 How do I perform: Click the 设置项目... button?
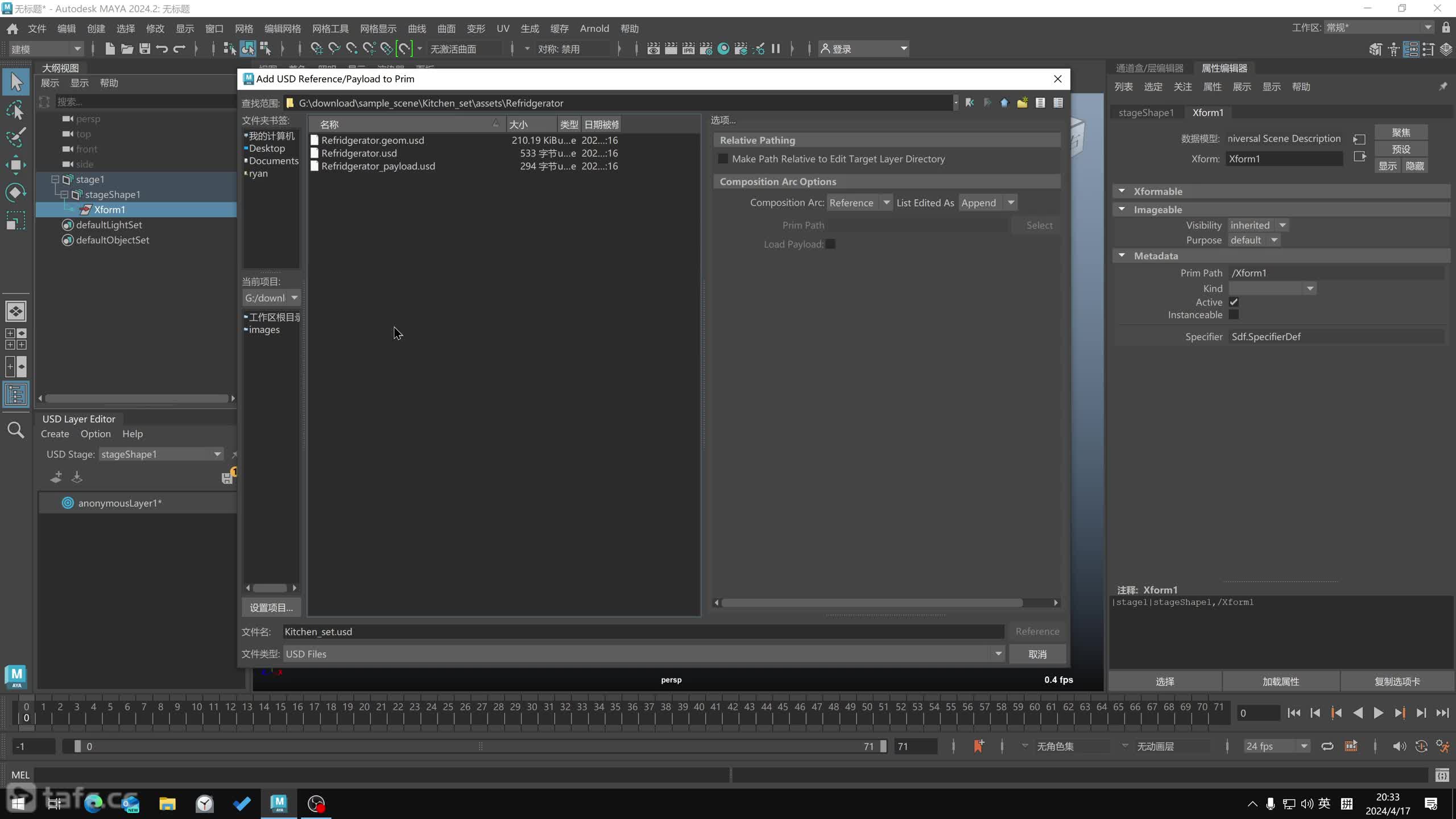click(x=271, y=608)
